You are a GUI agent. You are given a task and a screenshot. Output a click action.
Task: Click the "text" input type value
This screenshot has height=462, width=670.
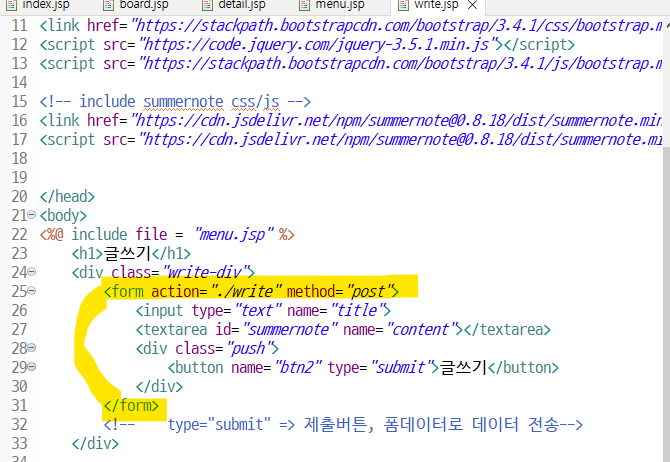tap(258, 310)
